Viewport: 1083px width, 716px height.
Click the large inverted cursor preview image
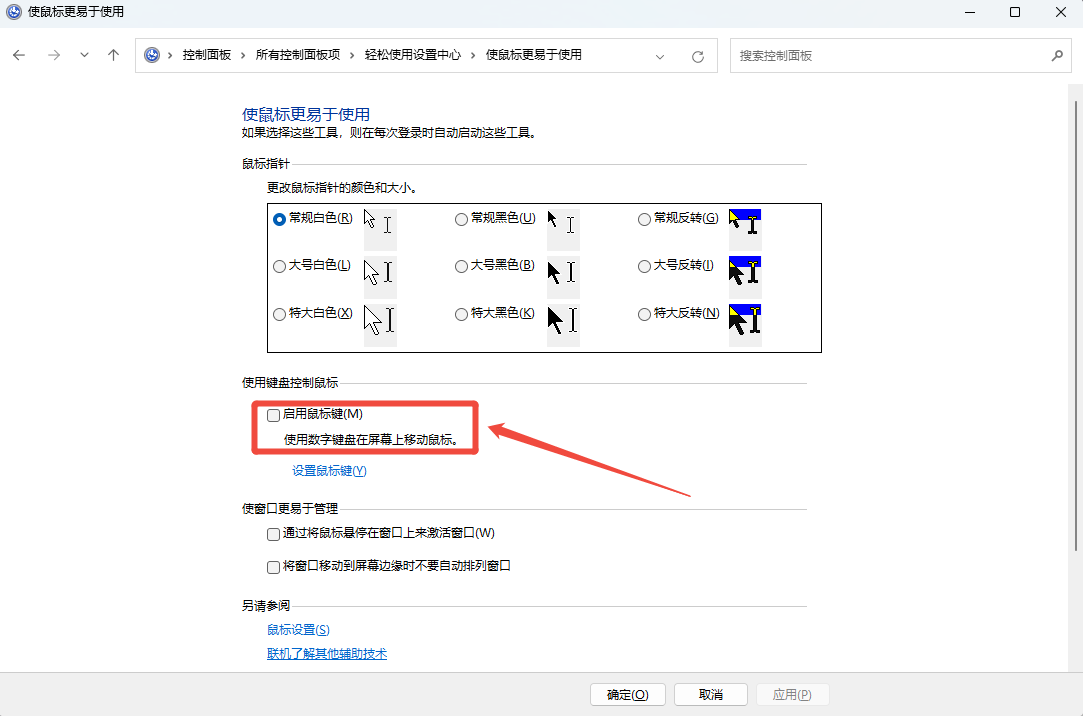[x=745, y=277]
